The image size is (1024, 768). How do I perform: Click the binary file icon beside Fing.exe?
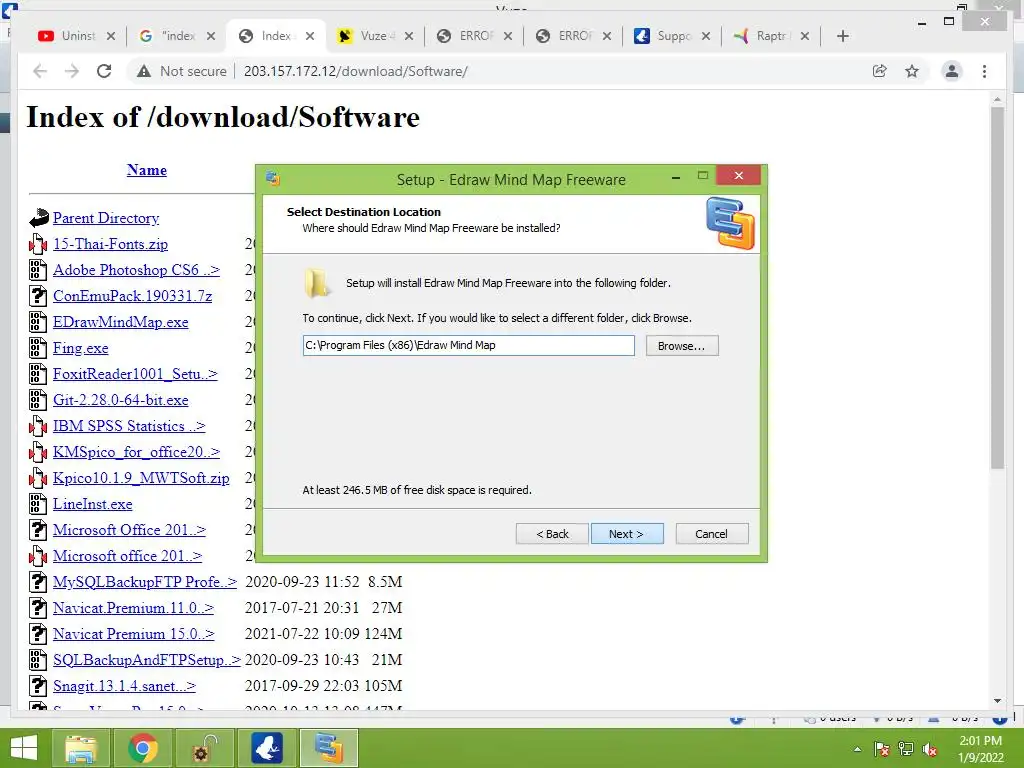coord(38,348)
